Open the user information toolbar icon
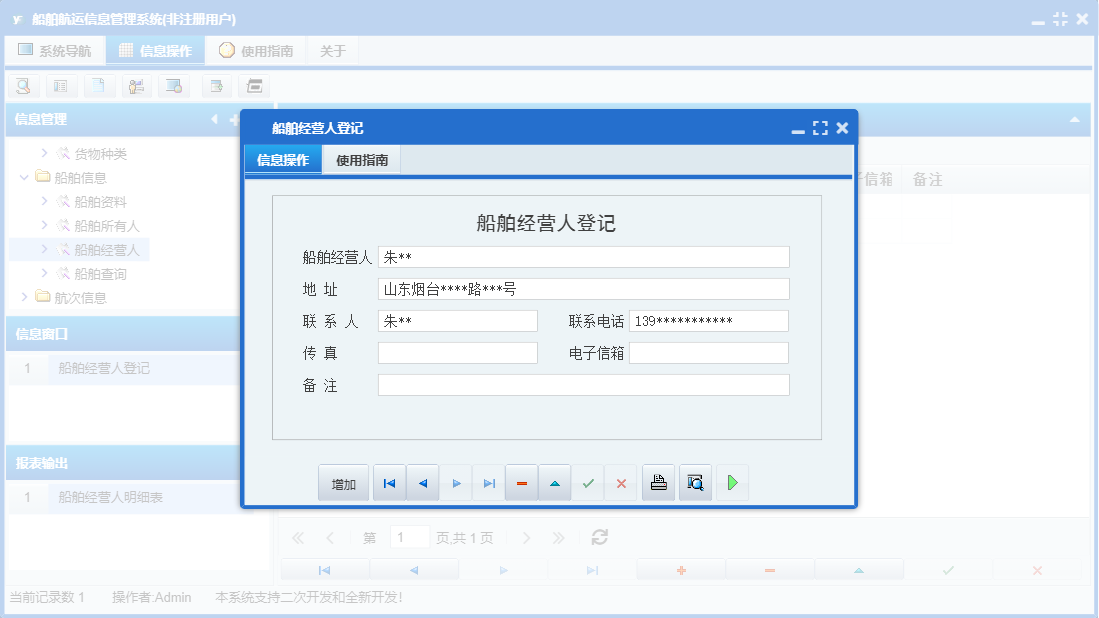This screenshot has width=1099, height=618. (x=137, y=86)
